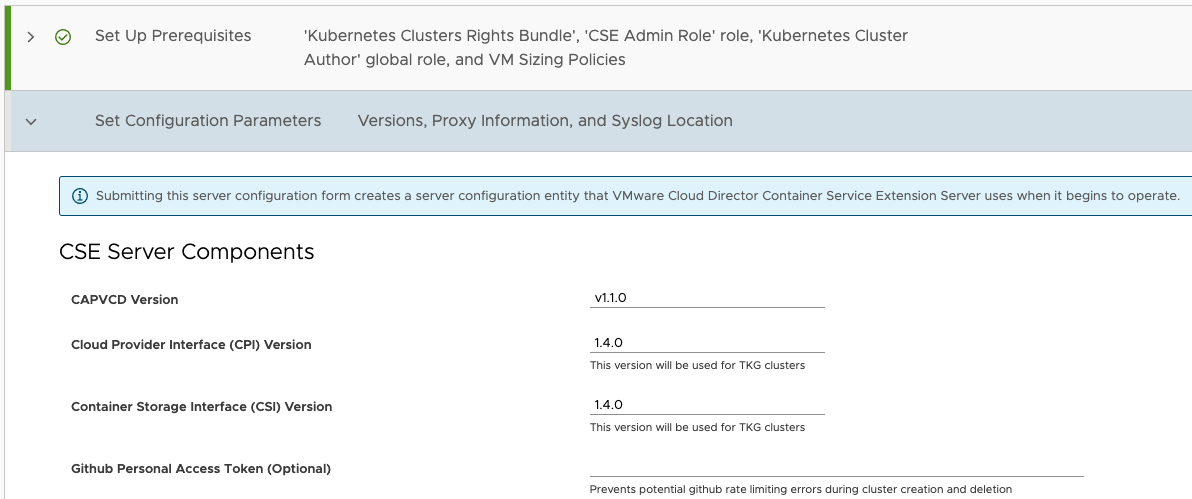
Task: Click the Kubernetes Clusters Rights Bundle description text
Action: click(x=605, y=47)
